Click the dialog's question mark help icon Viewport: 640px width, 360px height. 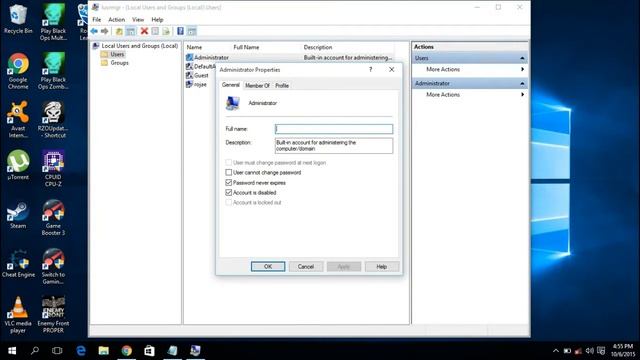click(371, 70)
